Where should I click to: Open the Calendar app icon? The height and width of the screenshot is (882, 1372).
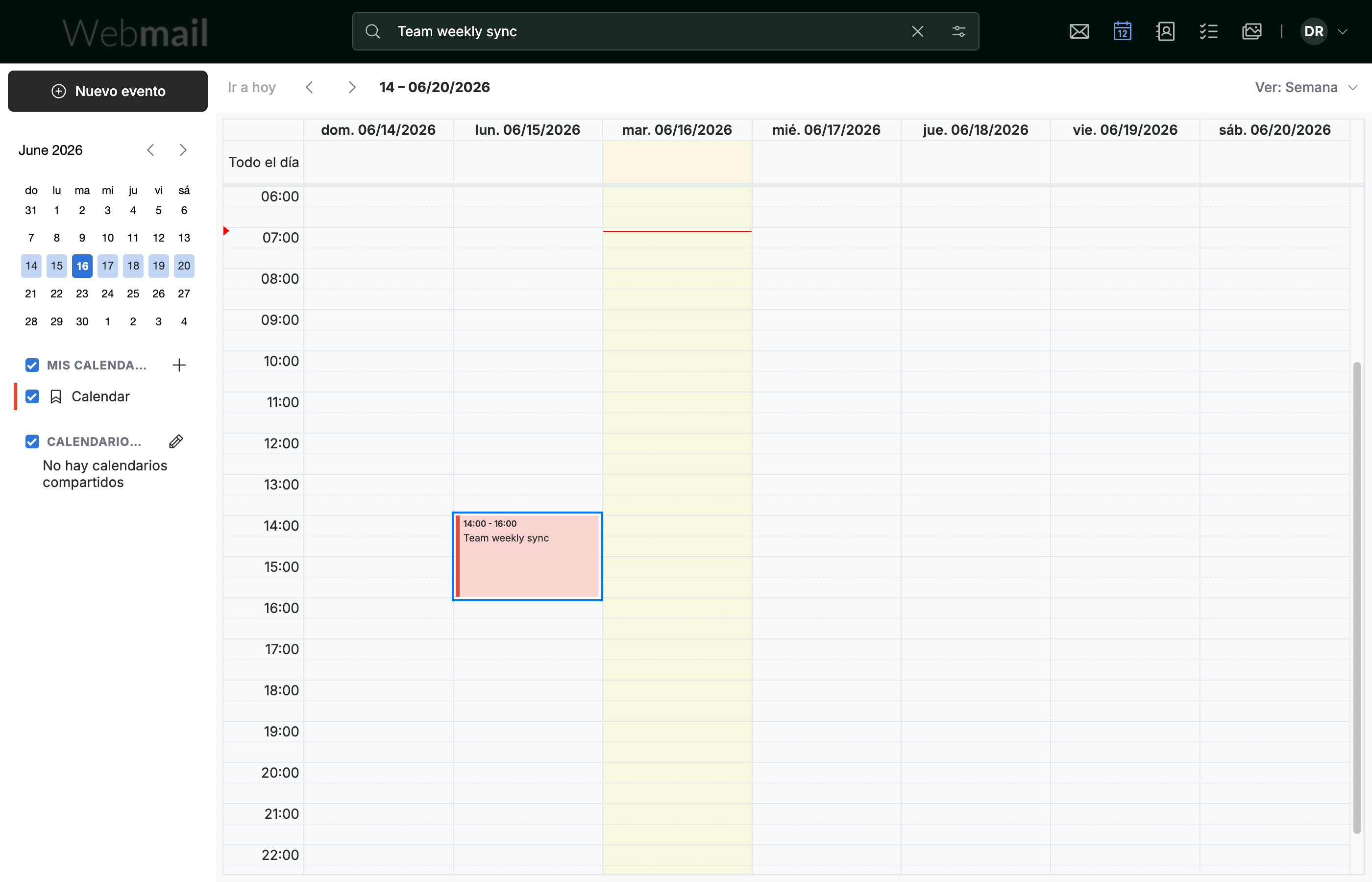coord(1122,31)
